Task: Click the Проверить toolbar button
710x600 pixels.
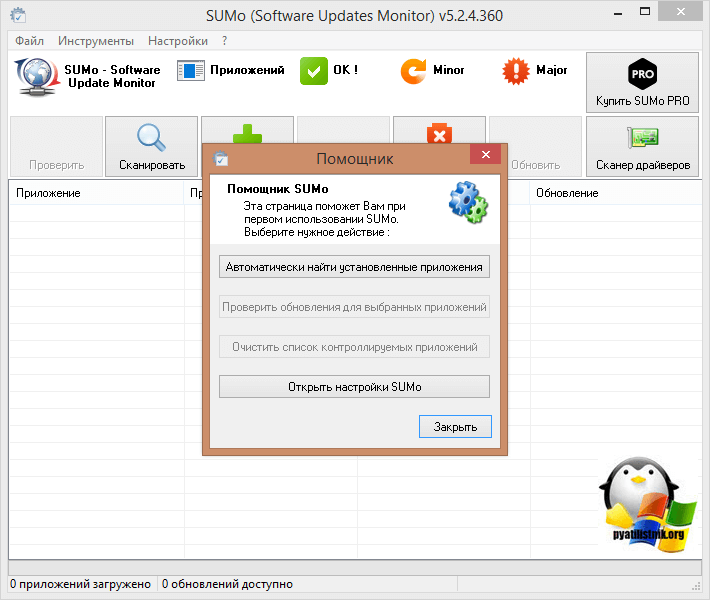Action: (x=57, y=146)
